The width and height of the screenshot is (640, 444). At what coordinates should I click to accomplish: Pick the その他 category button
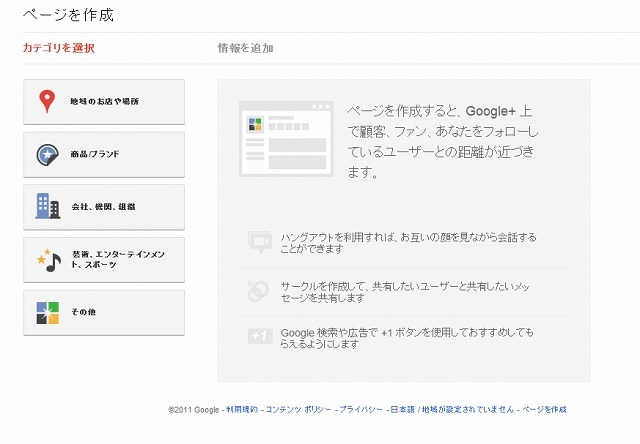[104, 313]
